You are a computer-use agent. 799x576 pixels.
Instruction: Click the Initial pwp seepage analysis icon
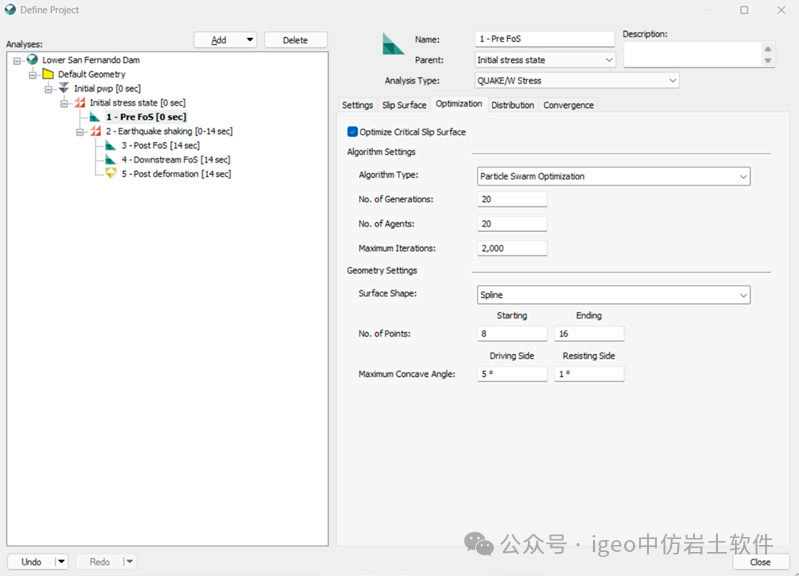tap(64, 88)
